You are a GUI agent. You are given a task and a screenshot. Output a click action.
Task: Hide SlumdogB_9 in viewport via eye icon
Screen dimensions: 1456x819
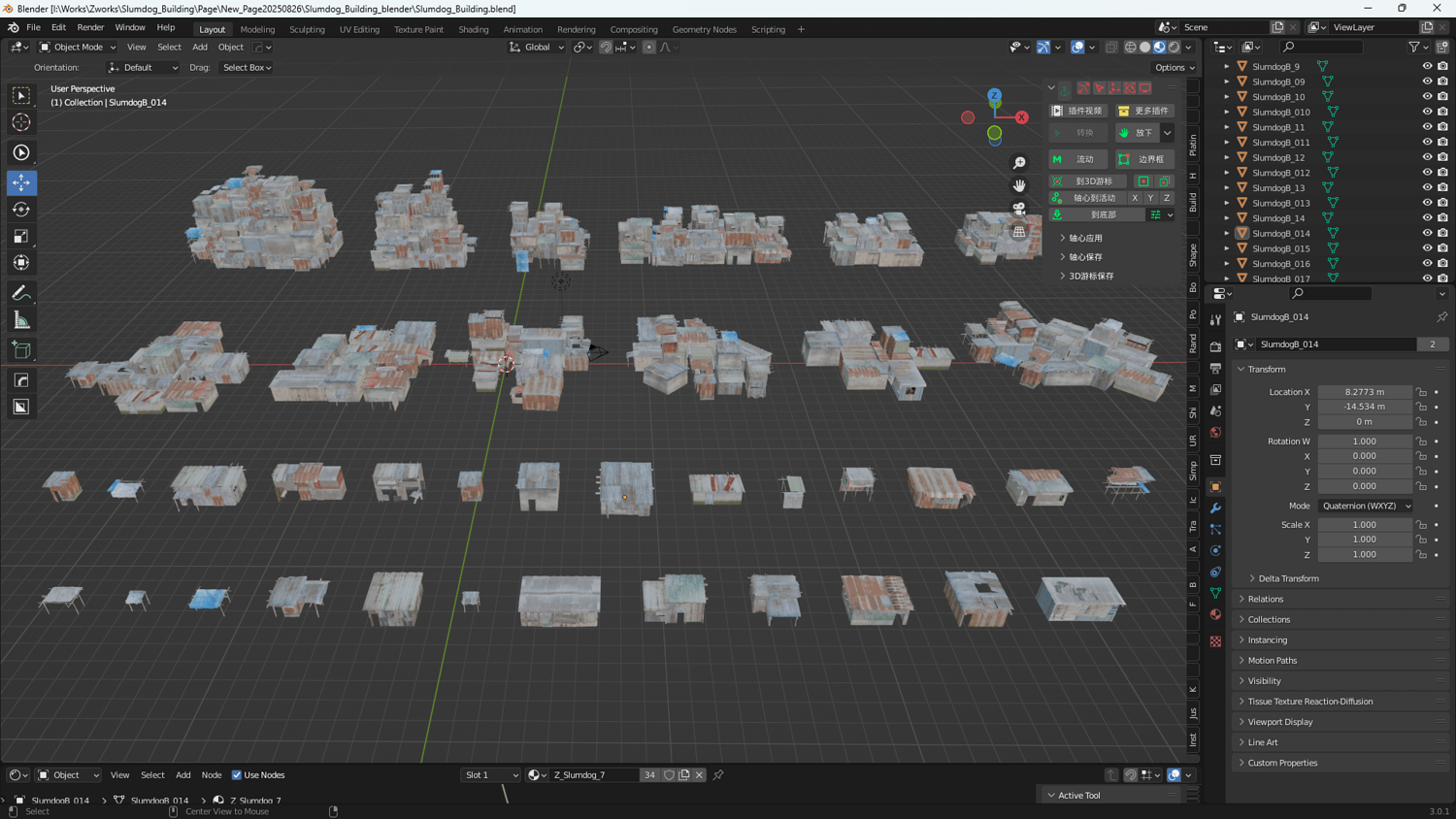coord(1427,67)
